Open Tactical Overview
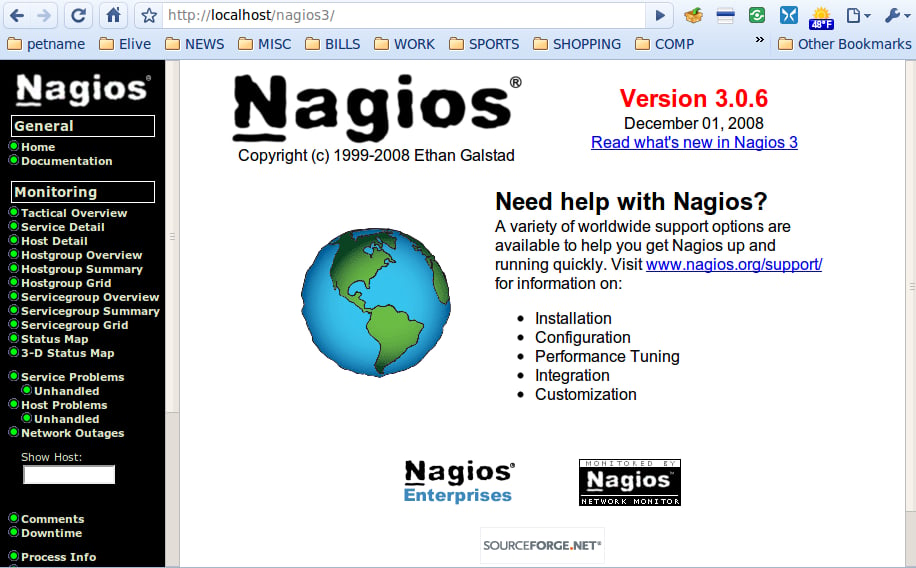The width and height of the screenshot is (916, 568). 74,213
